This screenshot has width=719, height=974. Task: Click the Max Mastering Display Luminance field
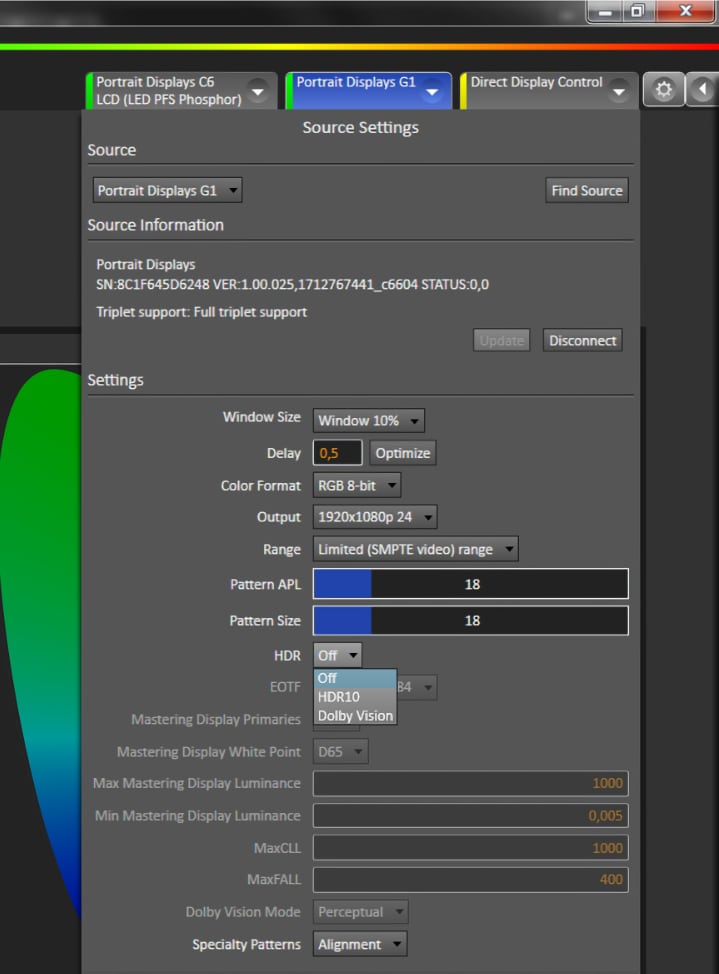pyautogui.click(x=470, y=783)
